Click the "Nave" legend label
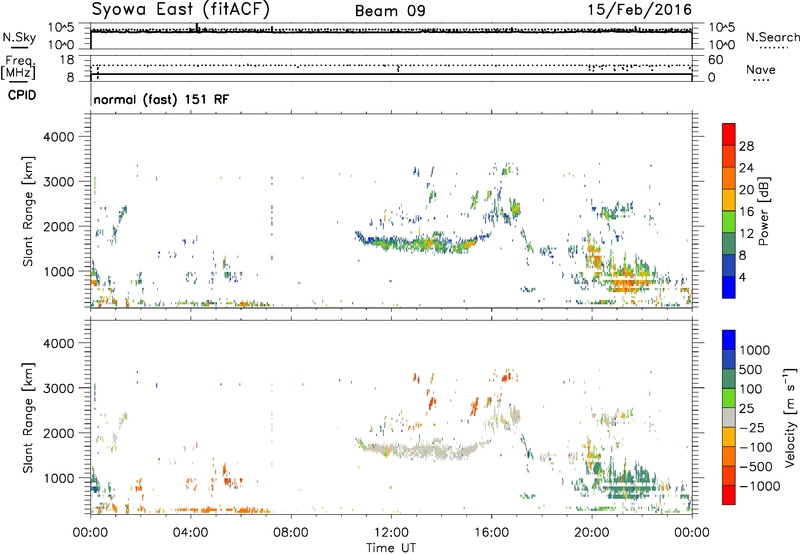The height and width of the screenshot is (554, 800). point(761,69)
